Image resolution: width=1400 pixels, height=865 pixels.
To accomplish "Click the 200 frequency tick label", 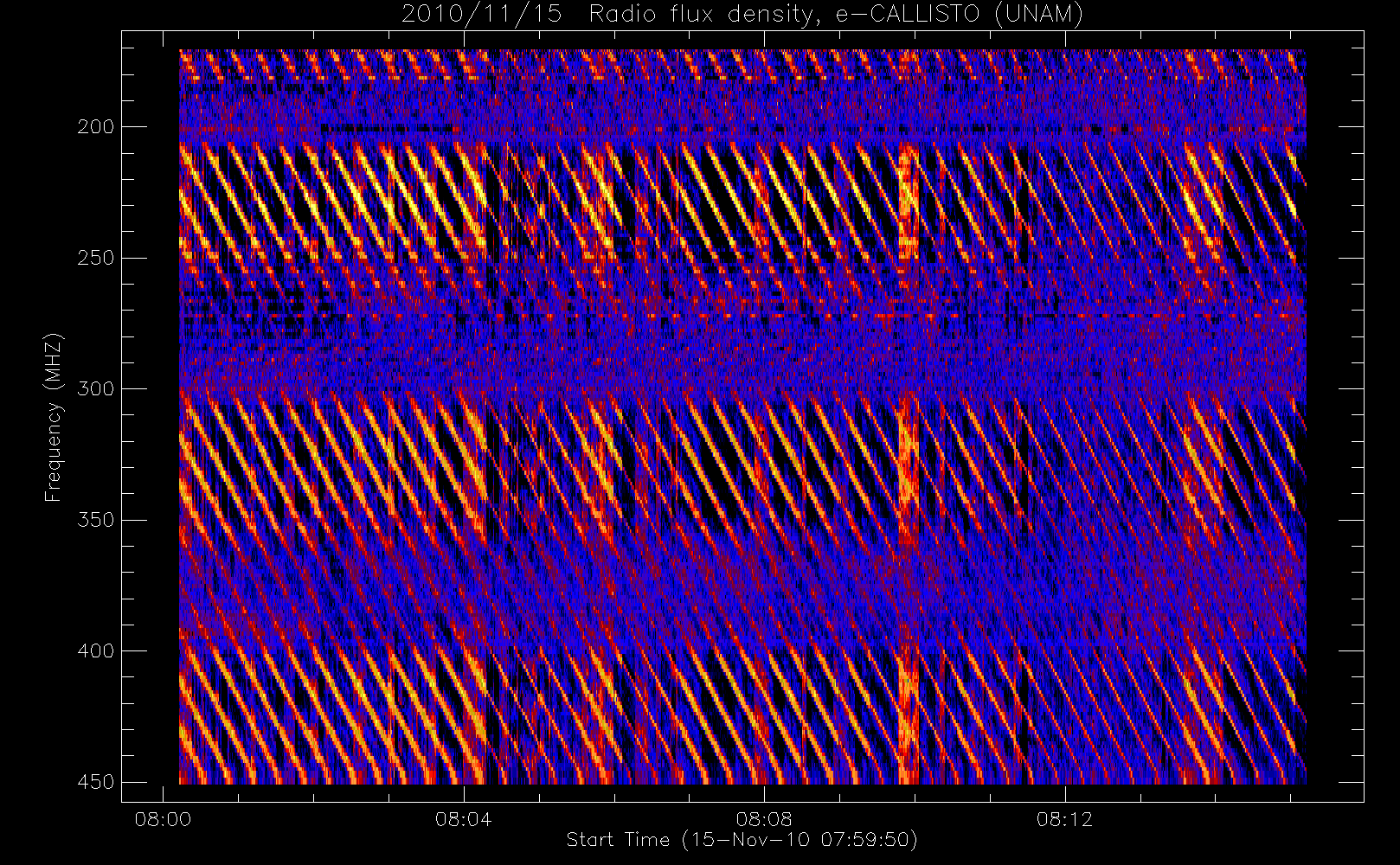I will [x=95, y=127].
